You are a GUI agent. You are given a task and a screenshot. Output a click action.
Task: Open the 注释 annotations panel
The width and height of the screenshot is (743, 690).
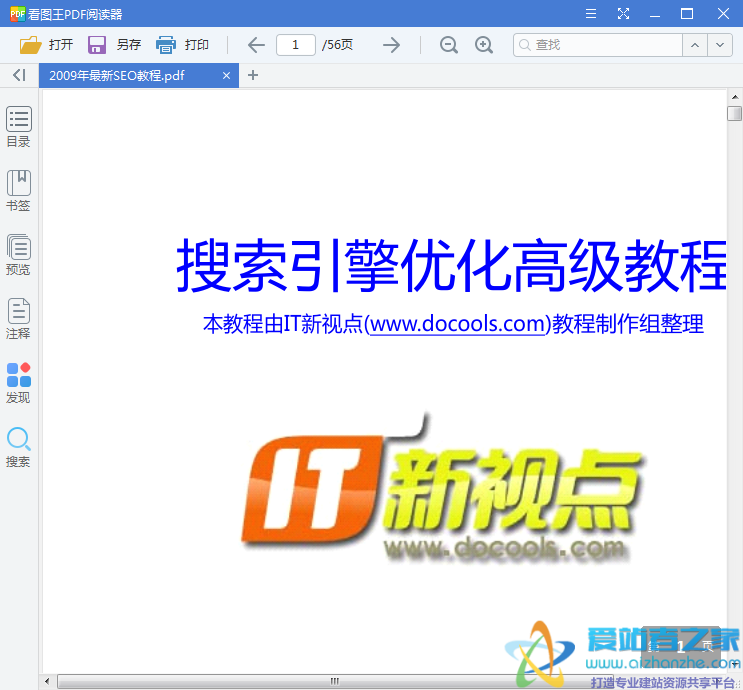click(x=18, y=319)
